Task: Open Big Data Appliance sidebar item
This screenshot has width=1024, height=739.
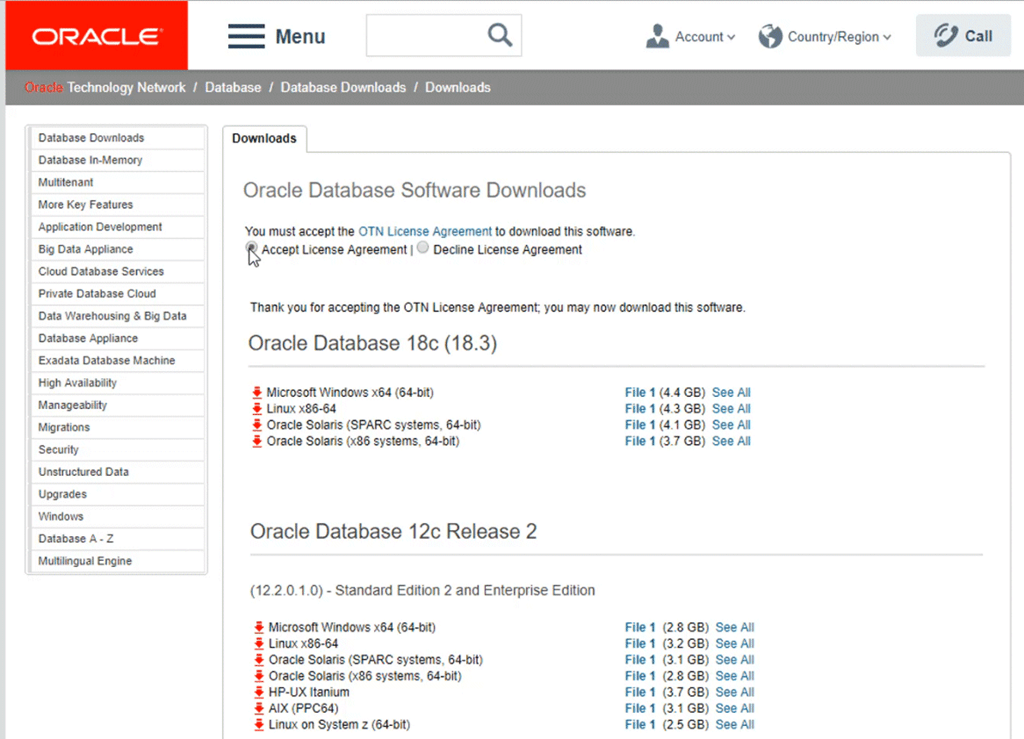Action: 118,249
